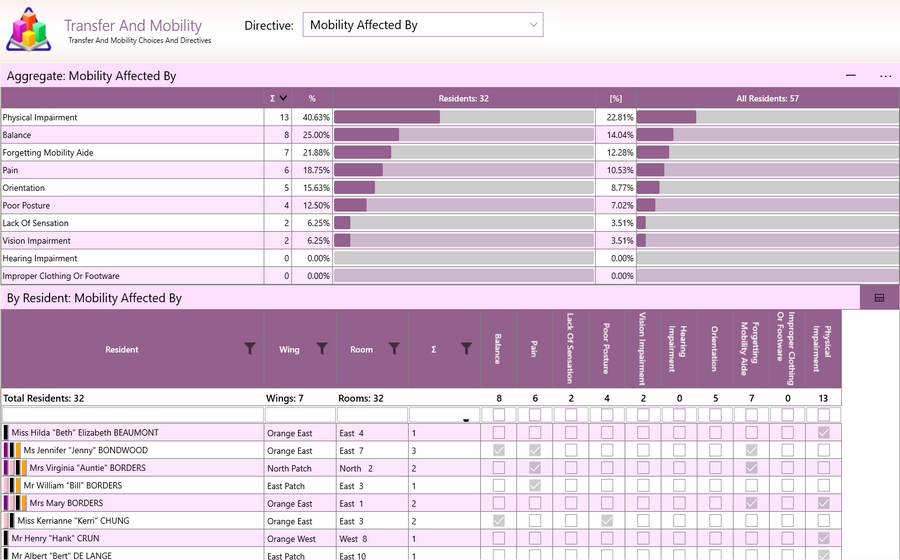This screenshot has width=900, height=560.
Task: Toggle Balance checkbox for Jennifer Bondwood
Action: click(x=499, y=450)
